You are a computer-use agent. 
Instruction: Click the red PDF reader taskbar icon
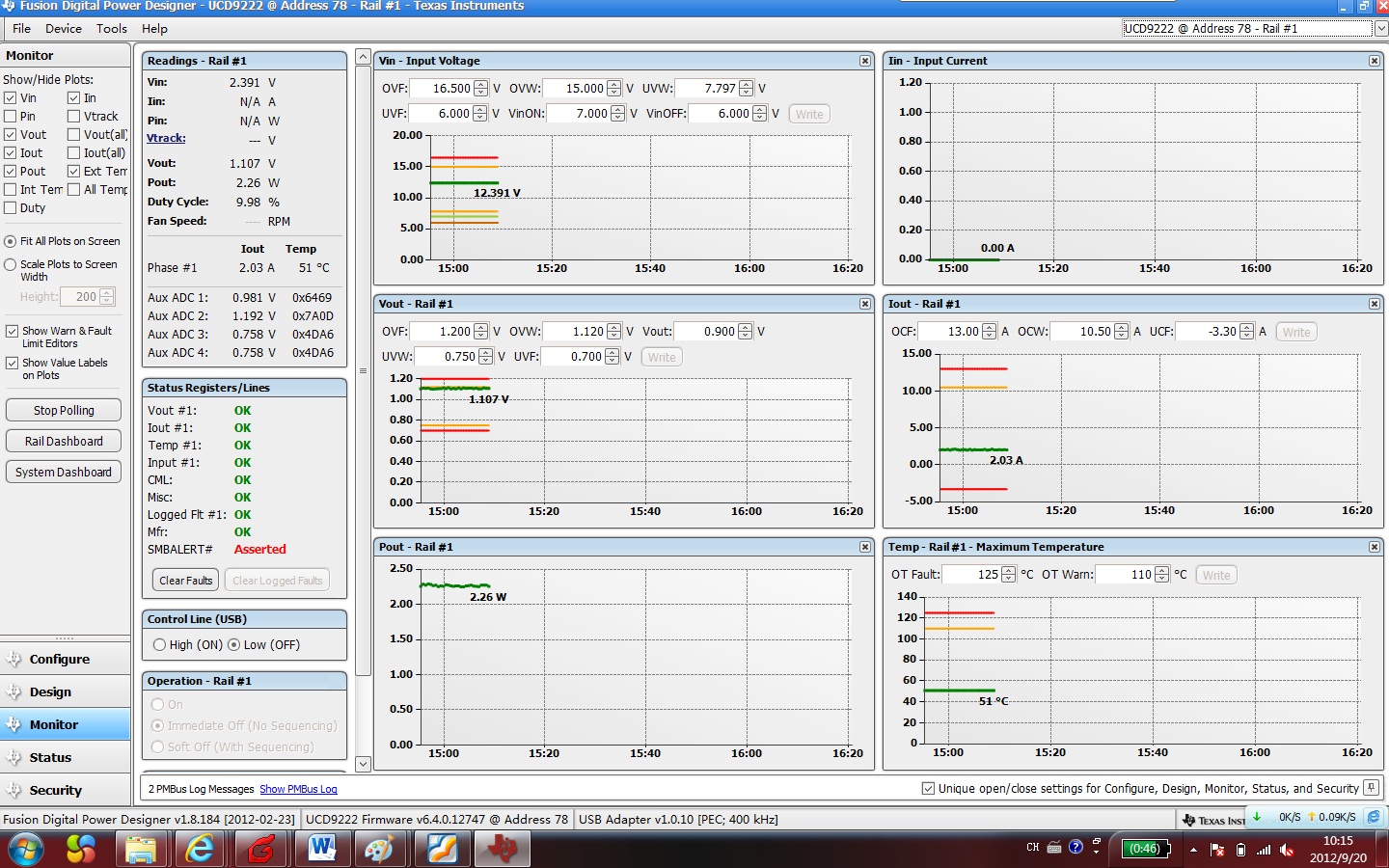pos(260,849)
